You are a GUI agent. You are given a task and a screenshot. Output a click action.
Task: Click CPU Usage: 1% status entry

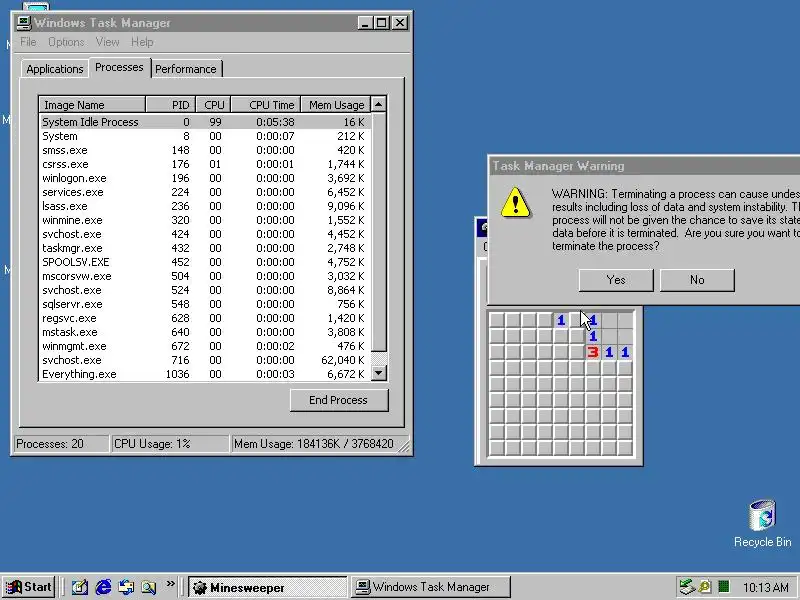[x=170, y=444]
